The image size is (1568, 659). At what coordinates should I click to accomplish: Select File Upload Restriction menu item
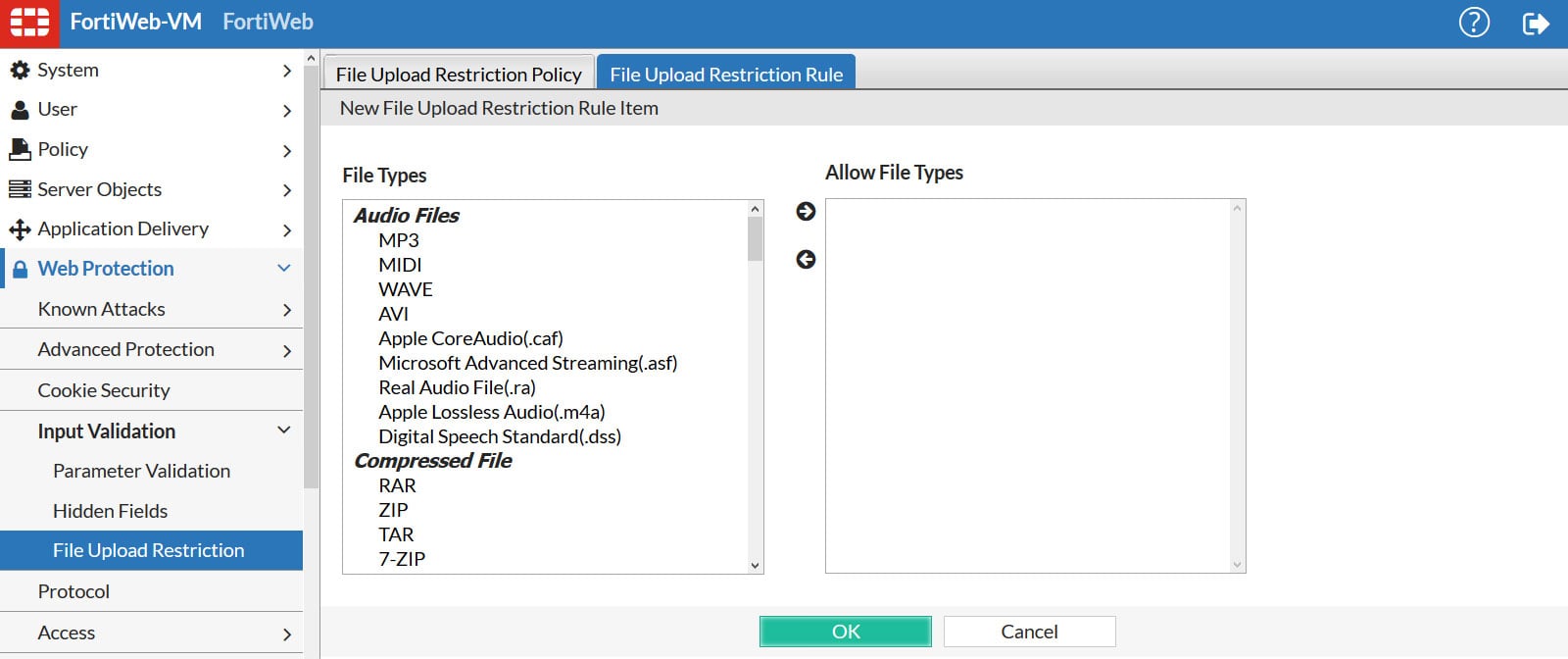tap(151, 550)
